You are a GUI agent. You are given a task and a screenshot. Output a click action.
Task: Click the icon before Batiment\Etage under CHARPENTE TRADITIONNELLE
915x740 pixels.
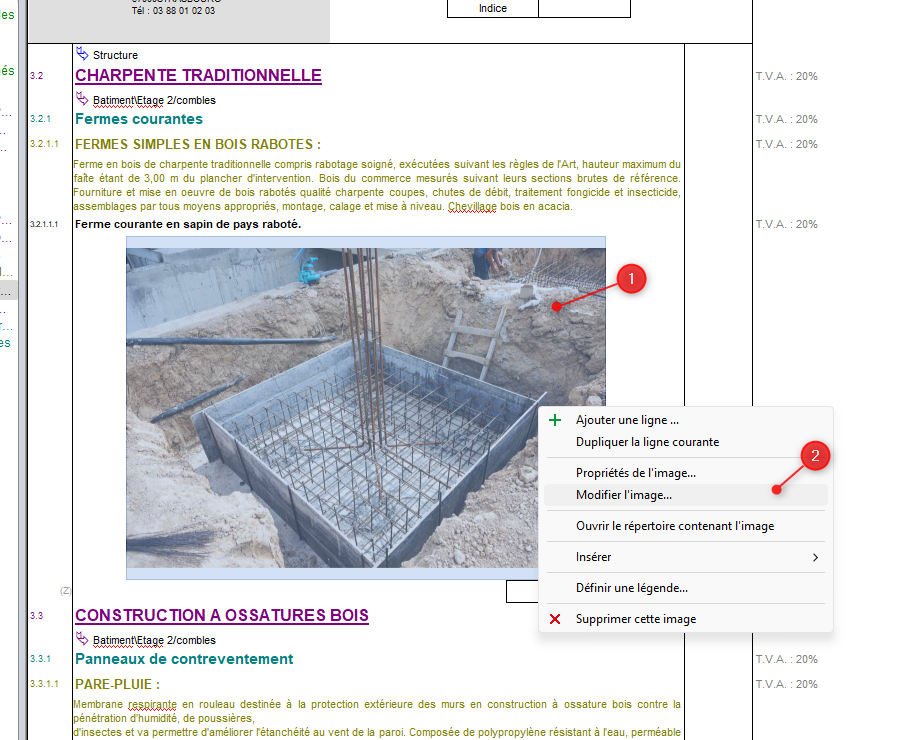pos(82,99)
